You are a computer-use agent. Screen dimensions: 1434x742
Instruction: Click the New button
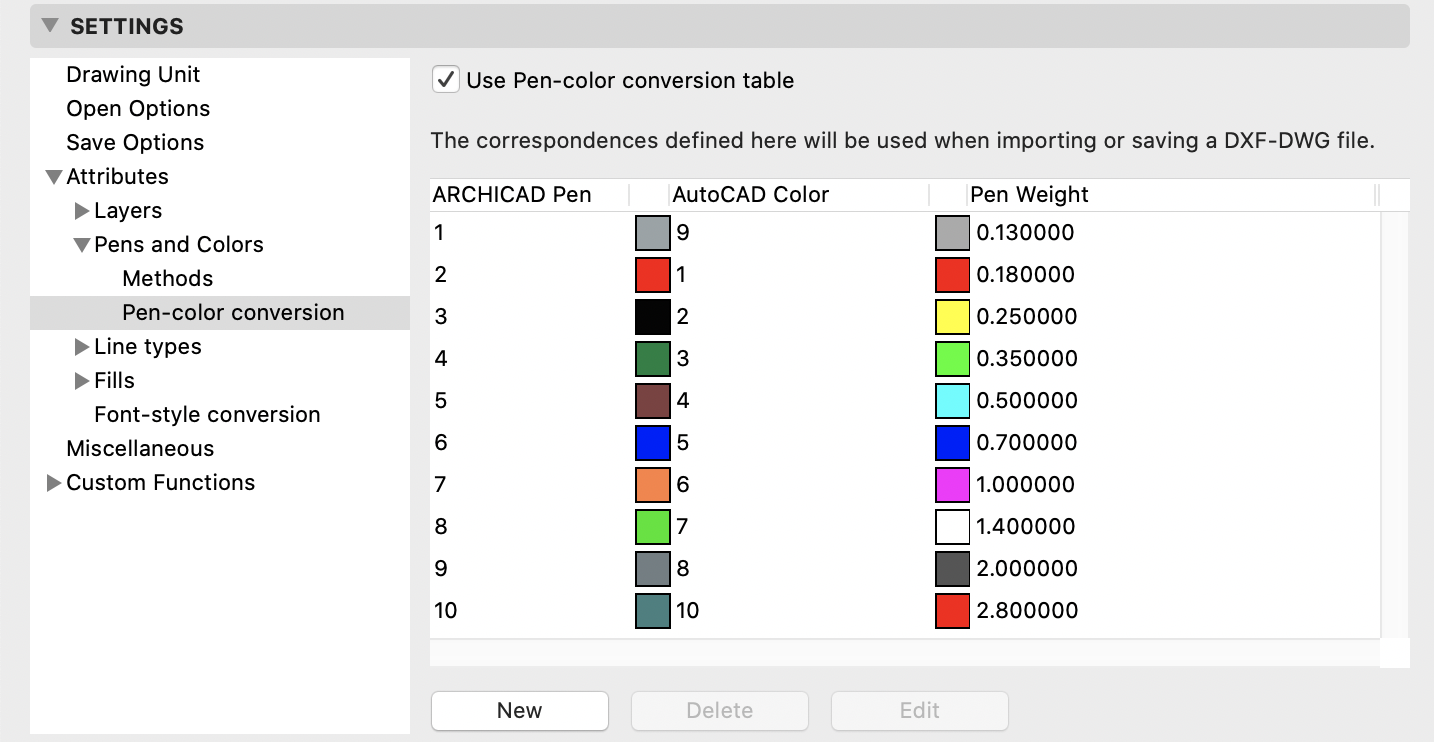point(520,711)
